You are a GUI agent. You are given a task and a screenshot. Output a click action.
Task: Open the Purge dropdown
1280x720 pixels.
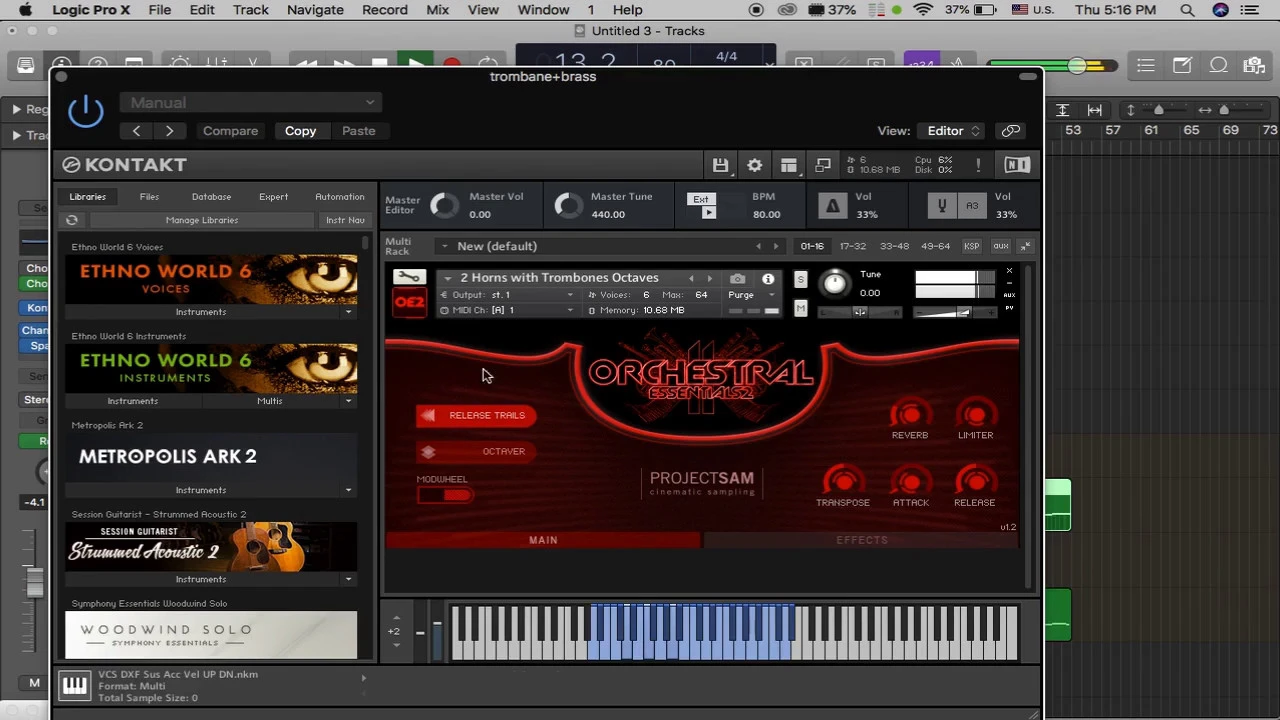pos(751,295)
